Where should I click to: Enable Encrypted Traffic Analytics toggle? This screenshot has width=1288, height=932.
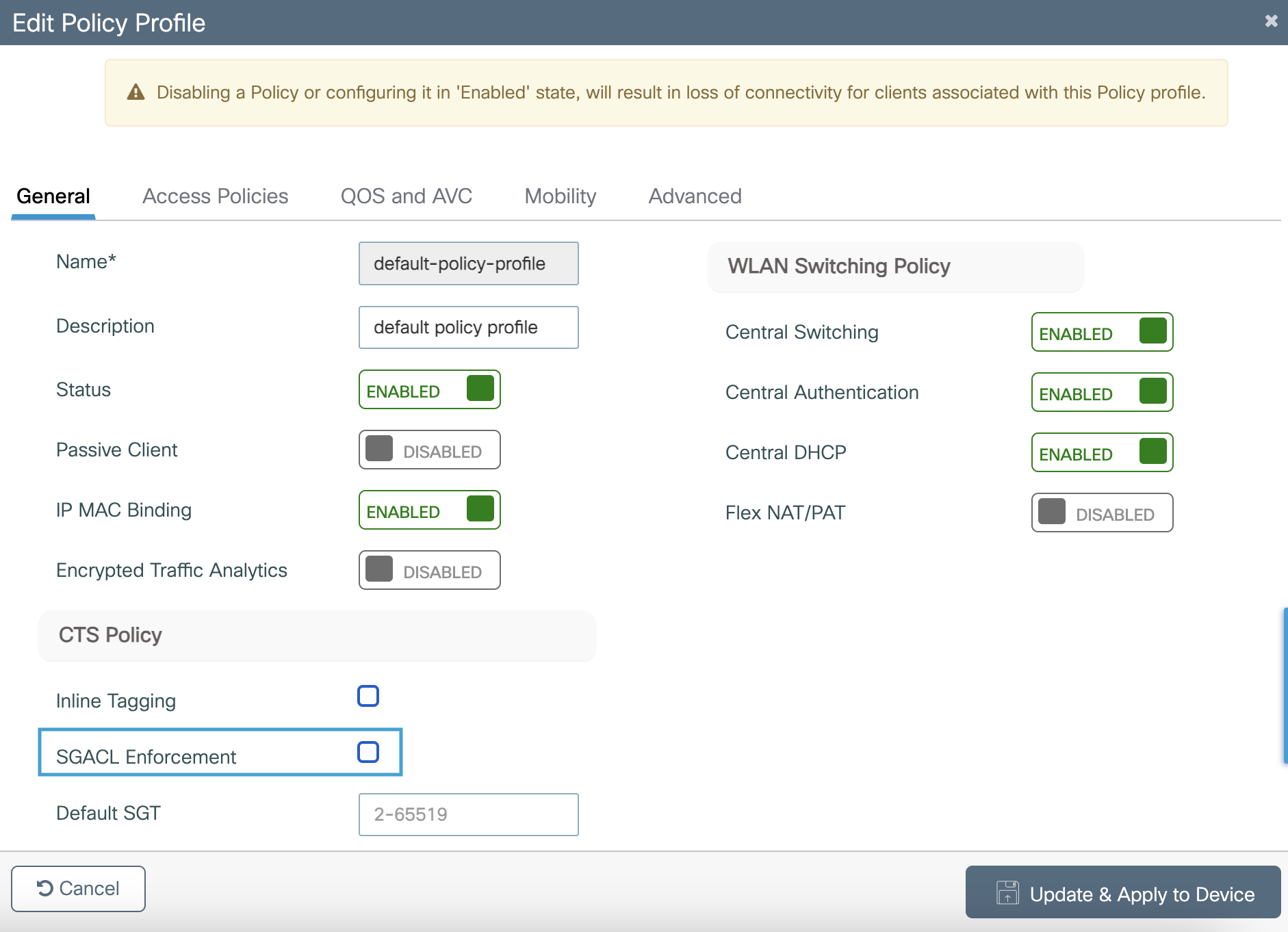tap(429, 571)
